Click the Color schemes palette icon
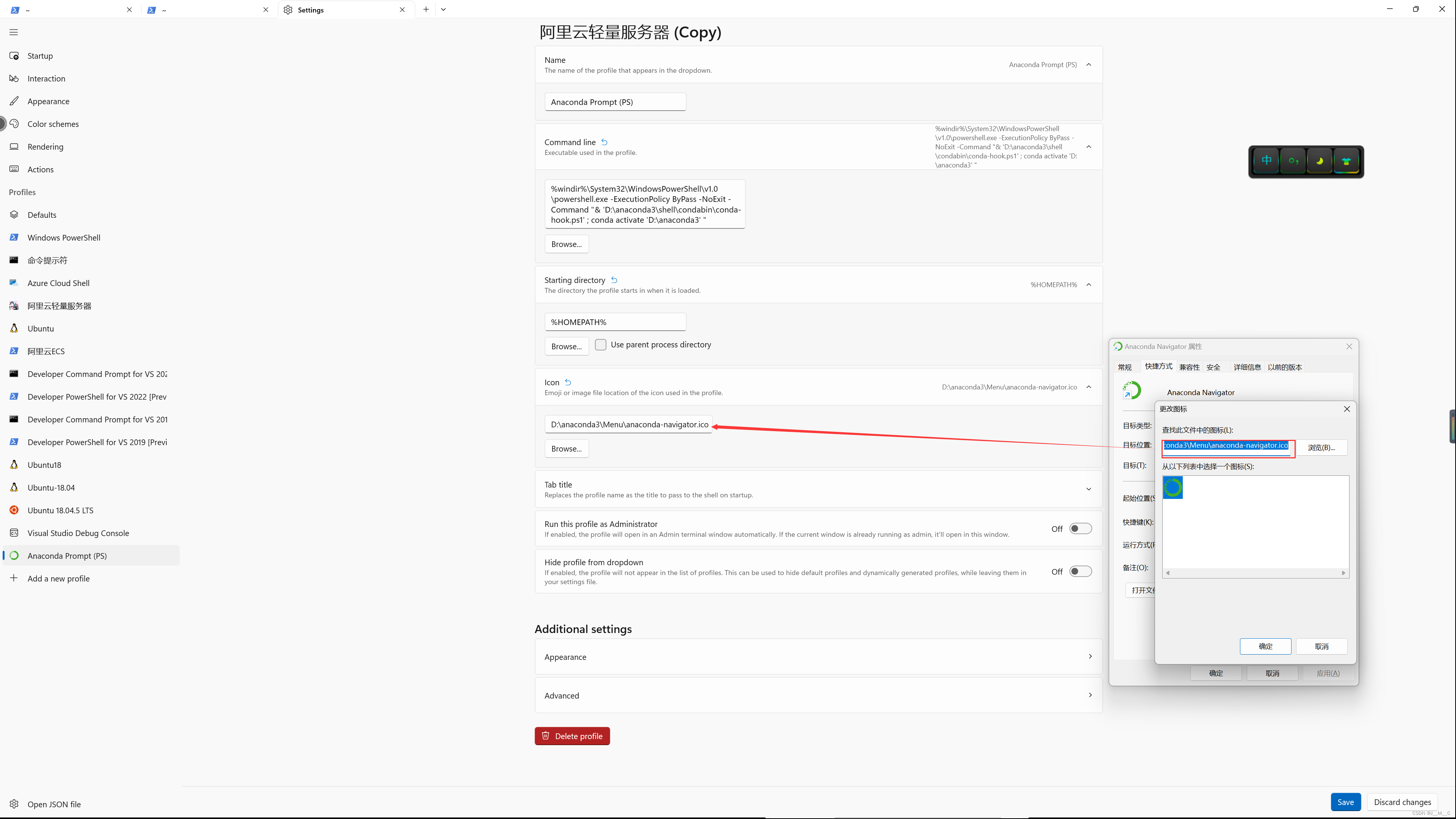This screenshot has height=819, width=1456. coord(14,124)
